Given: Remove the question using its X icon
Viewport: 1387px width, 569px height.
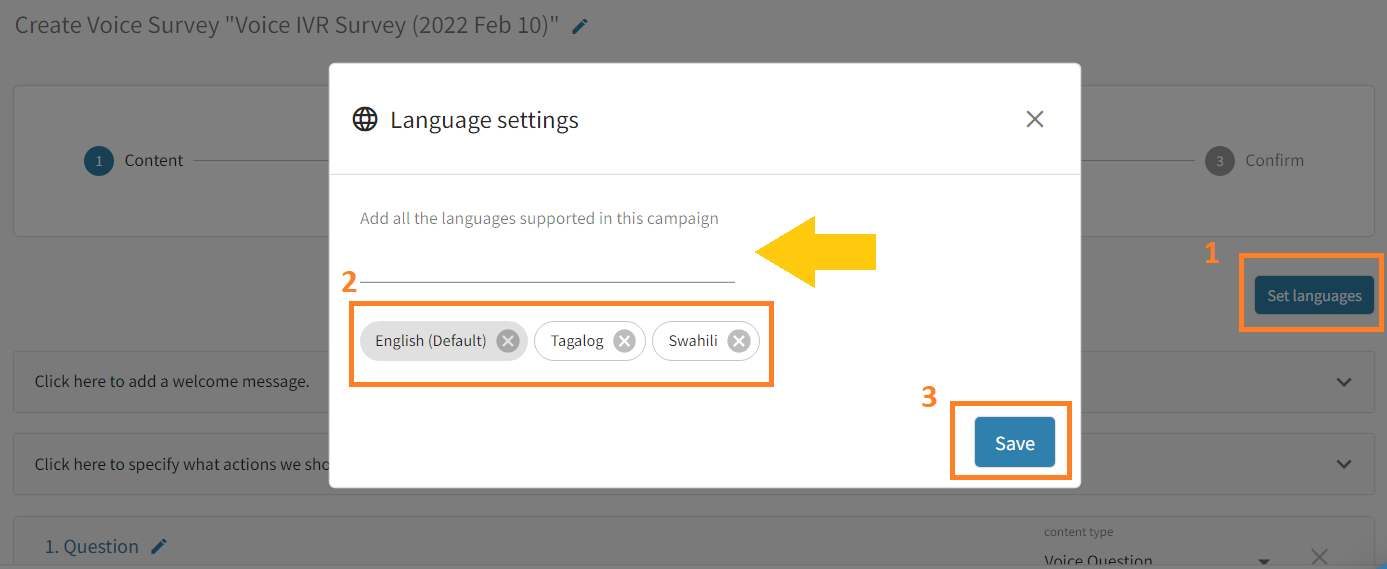Looking at the screenshot, I should click(x=1319, y=557).
